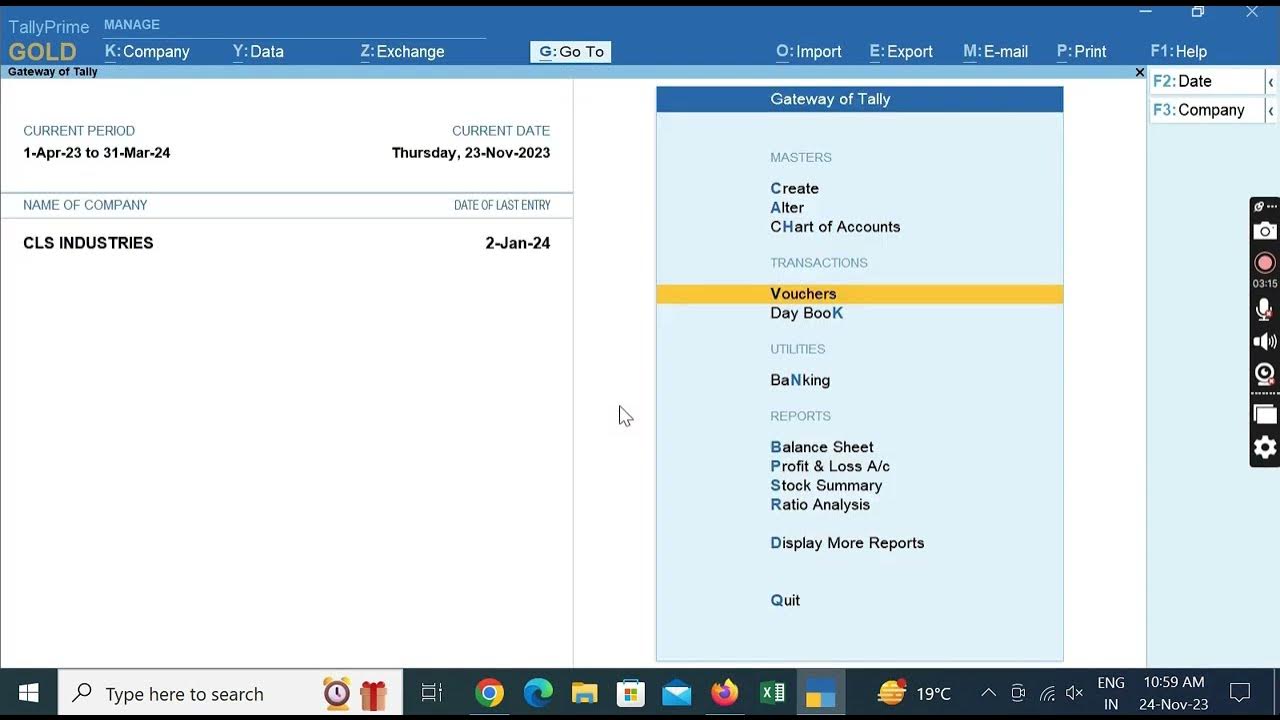Open the Windows Start menu

(x=29, y=693)
